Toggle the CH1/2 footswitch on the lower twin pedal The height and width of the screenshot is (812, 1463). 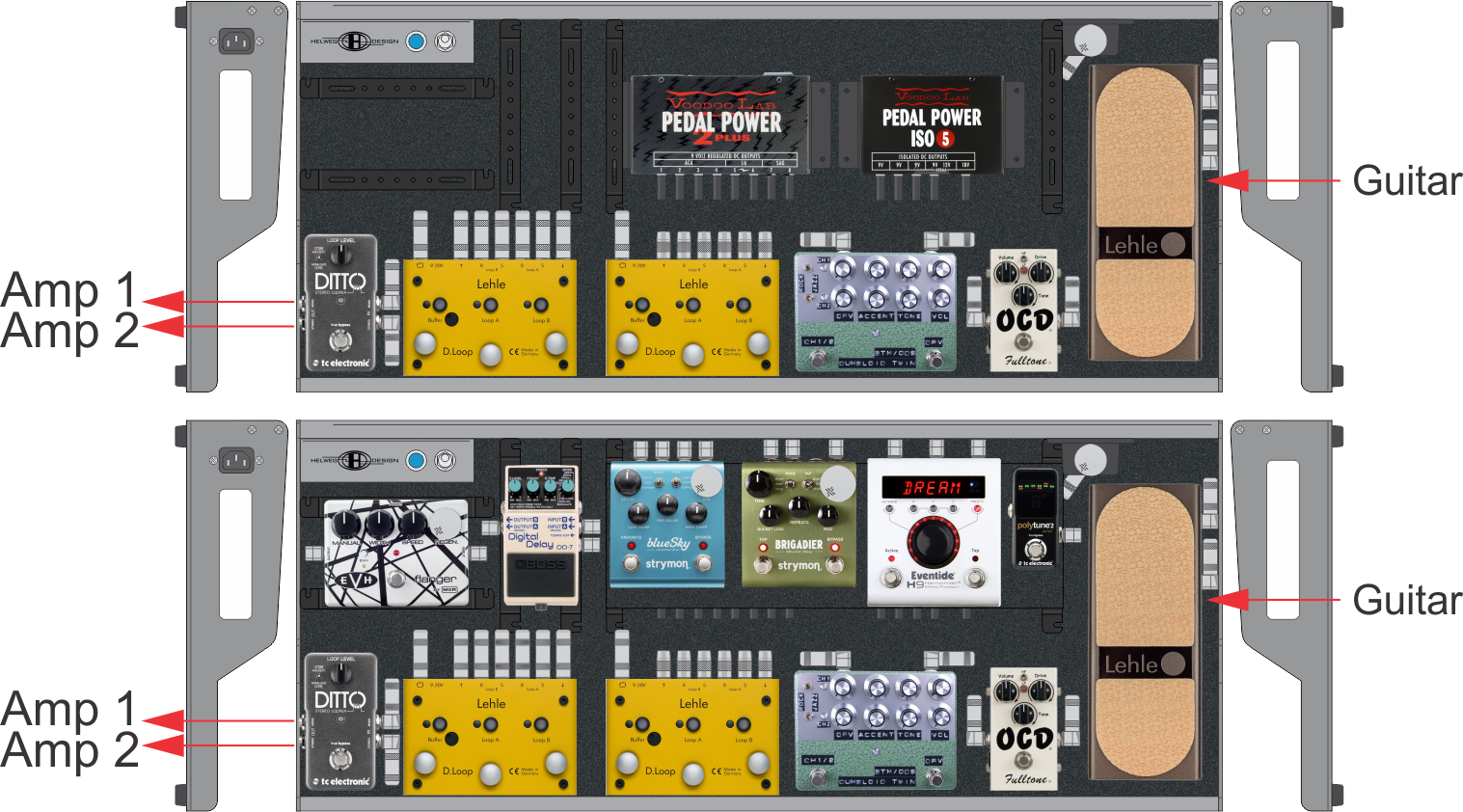pos(818,777)
